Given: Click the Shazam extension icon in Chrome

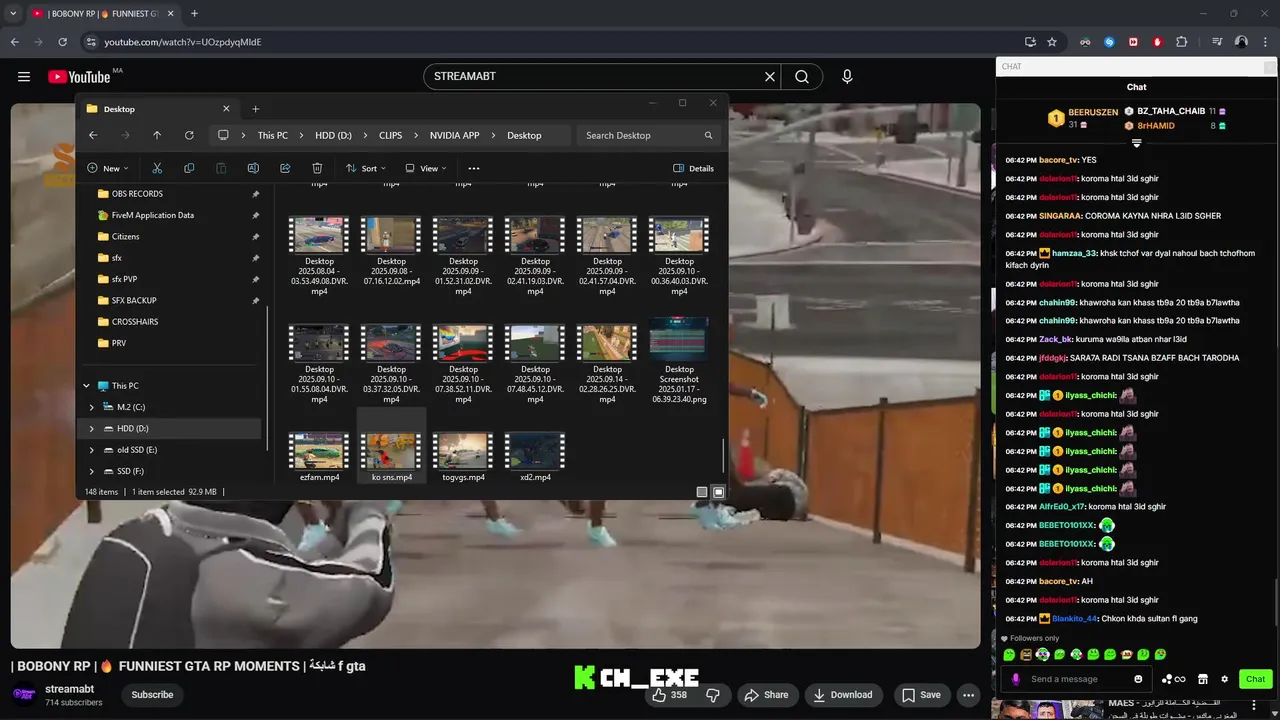Looking at the screenshot, I should 1109,42.
